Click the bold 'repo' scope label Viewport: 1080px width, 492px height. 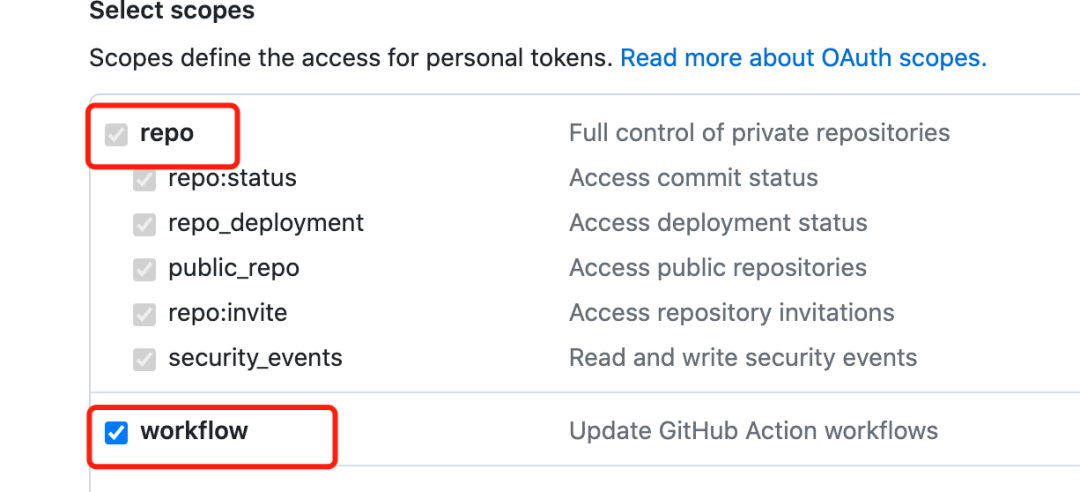pyautogui.click(x=167, y=133)
